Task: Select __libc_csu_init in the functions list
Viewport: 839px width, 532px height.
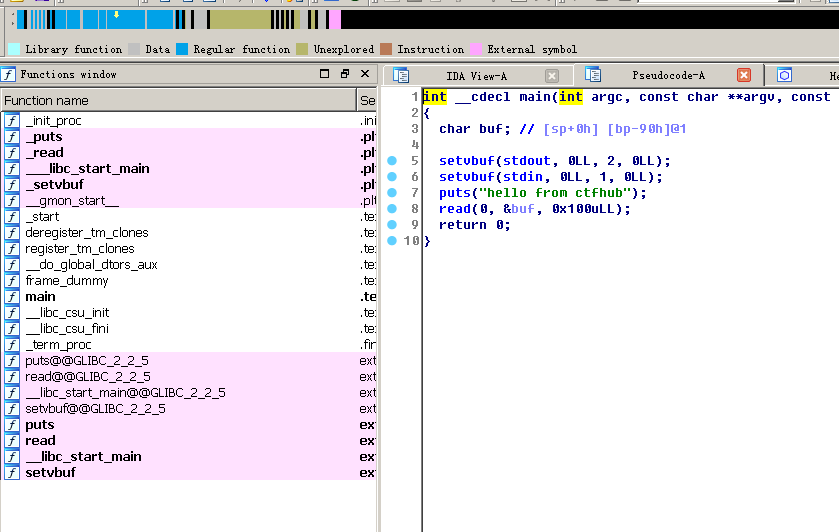Action: point(67,313)
